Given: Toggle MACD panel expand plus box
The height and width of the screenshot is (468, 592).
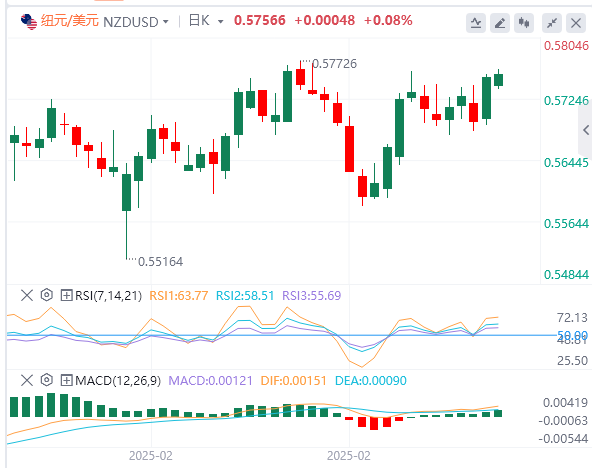Looking at the screenshot, I should (x=66, y=380).
